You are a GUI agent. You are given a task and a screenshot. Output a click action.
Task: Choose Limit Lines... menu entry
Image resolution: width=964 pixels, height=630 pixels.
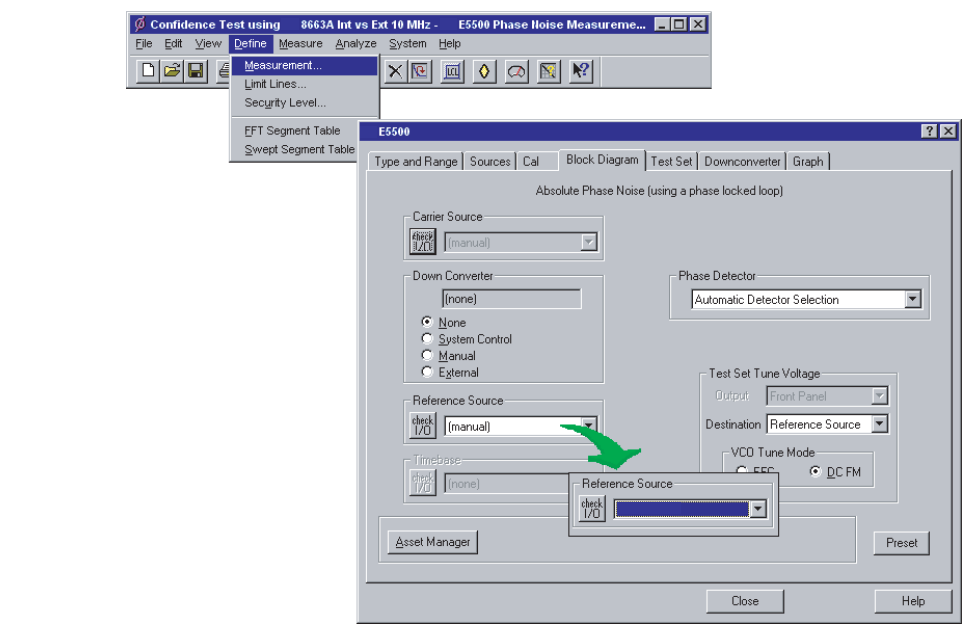tap(304, 84)
